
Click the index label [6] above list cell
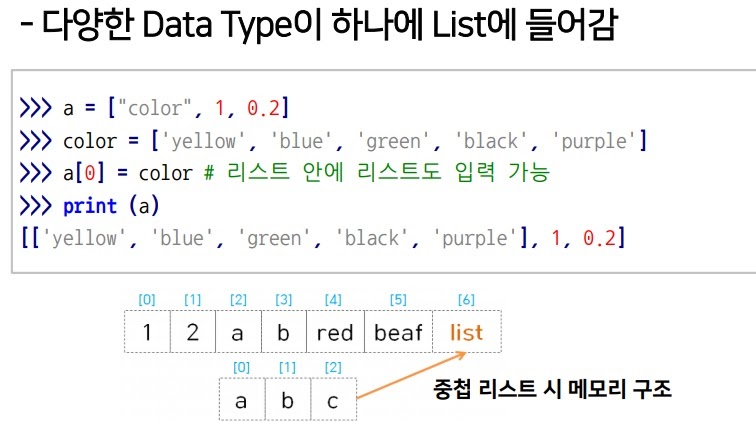tap(466, 299)
